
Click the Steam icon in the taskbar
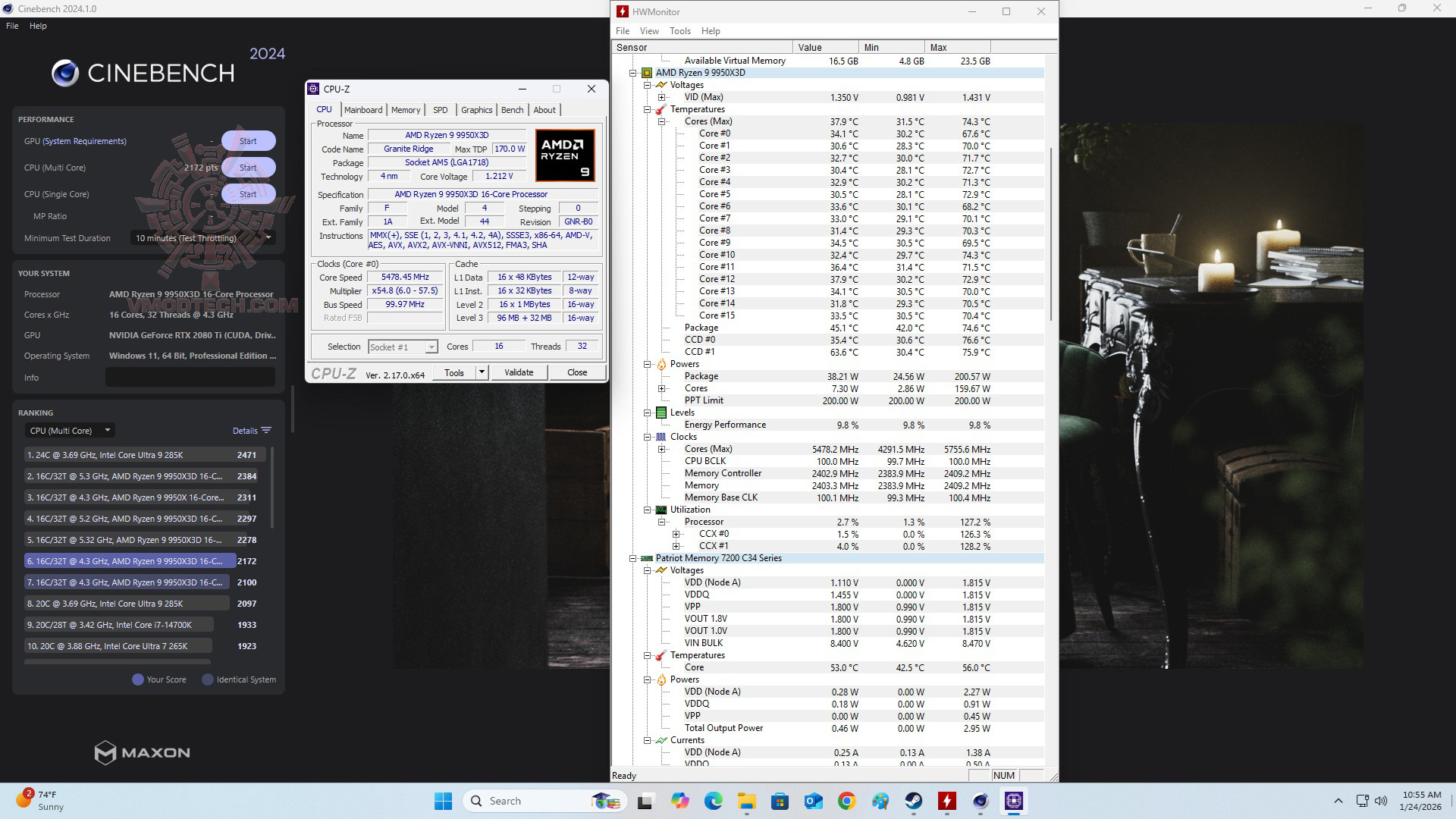(913, 801)
